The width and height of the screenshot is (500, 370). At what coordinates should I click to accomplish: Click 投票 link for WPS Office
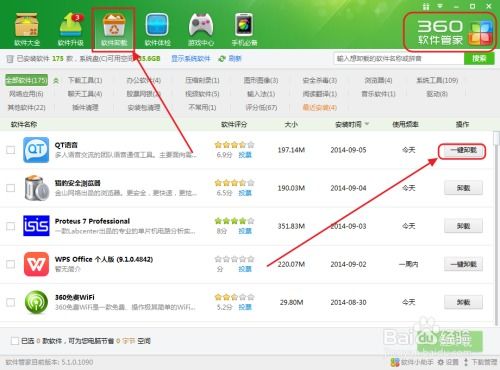click(245, 269)
